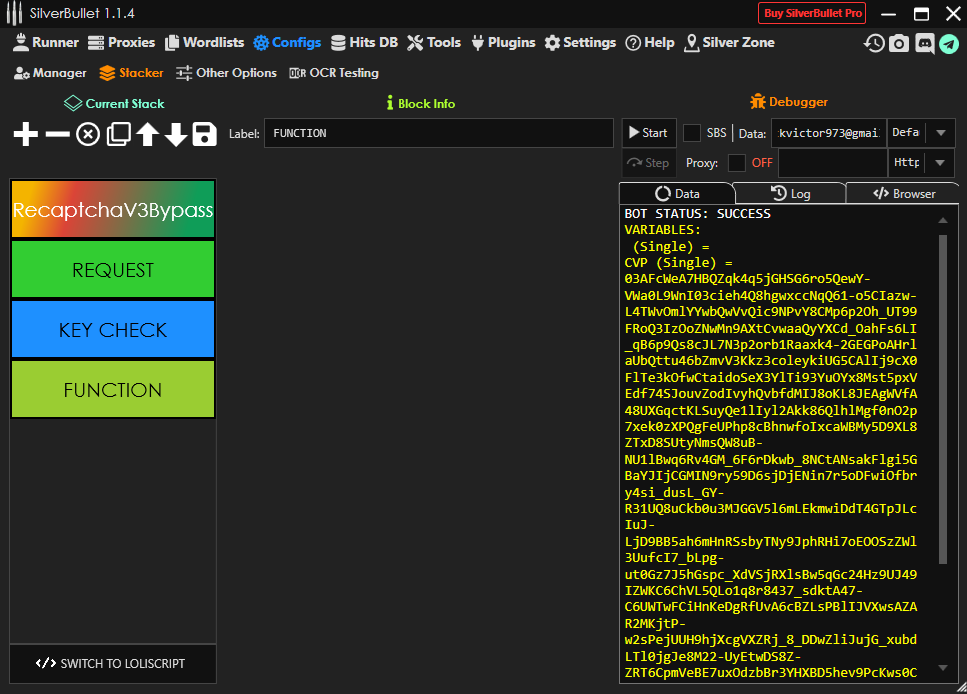
Task: Expand the Default data type dropdown
Action: tap(940, 133)
